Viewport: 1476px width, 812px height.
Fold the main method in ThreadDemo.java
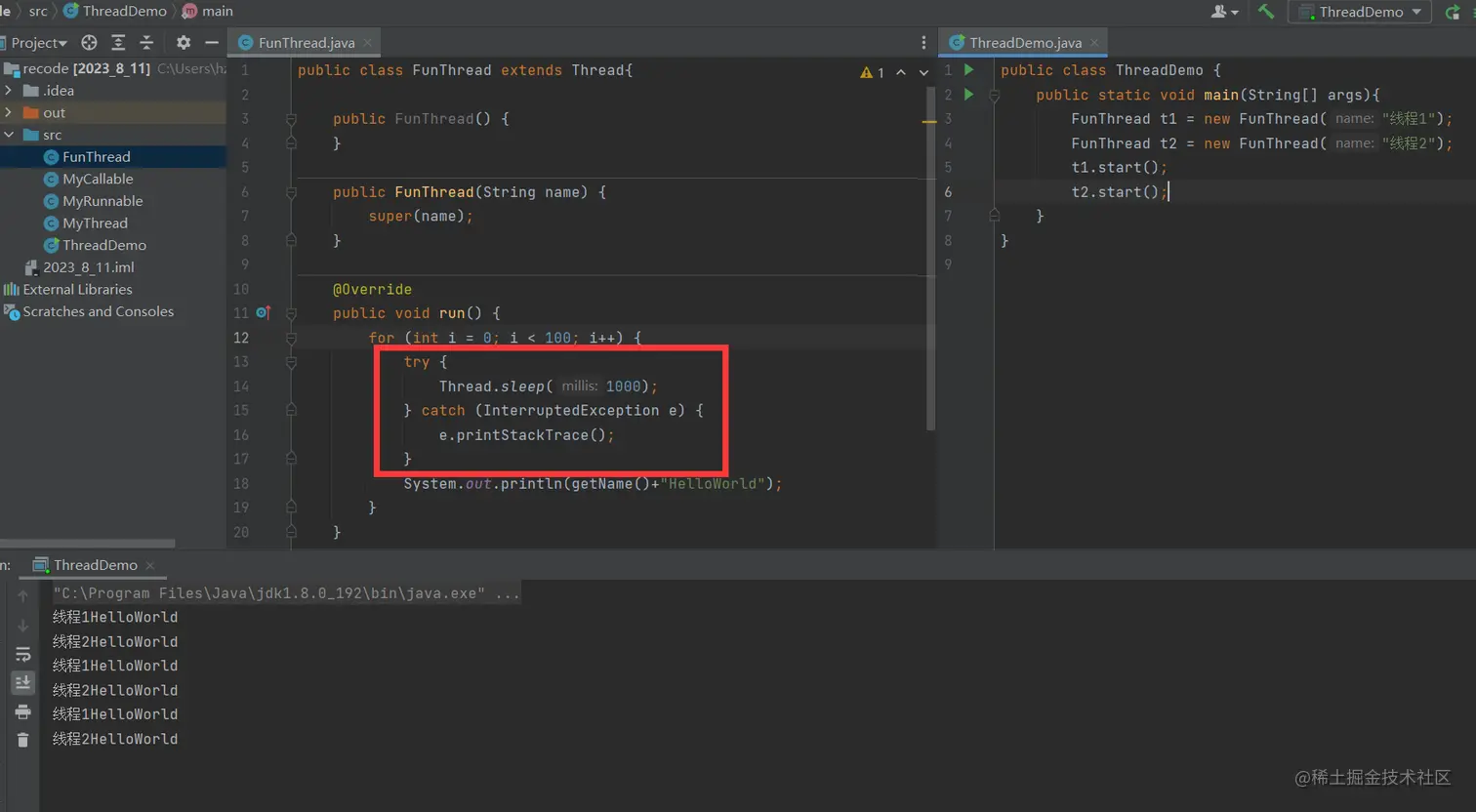pyautogui.click(x=994, y=95)
